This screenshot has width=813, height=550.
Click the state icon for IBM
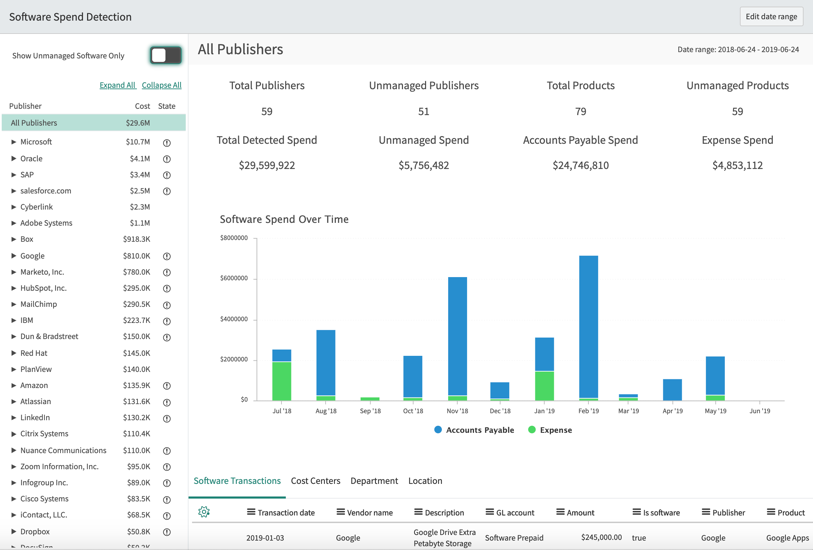[x=167, y=321]
